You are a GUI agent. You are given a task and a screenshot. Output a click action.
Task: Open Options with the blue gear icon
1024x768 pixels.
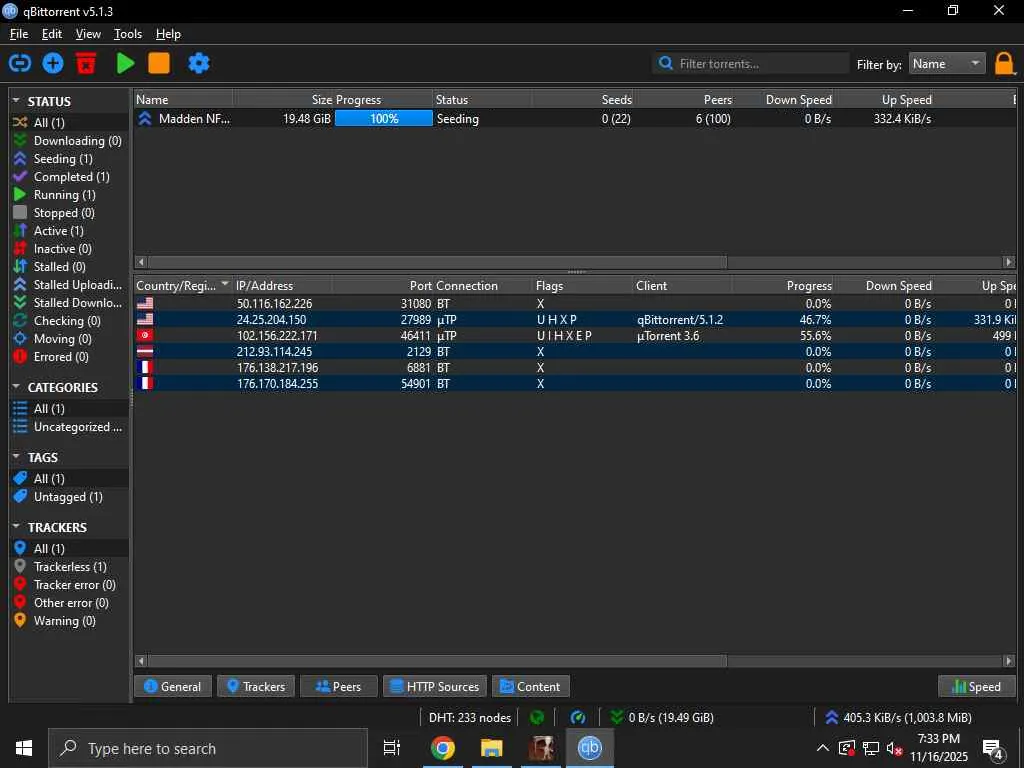coord(199,63)
